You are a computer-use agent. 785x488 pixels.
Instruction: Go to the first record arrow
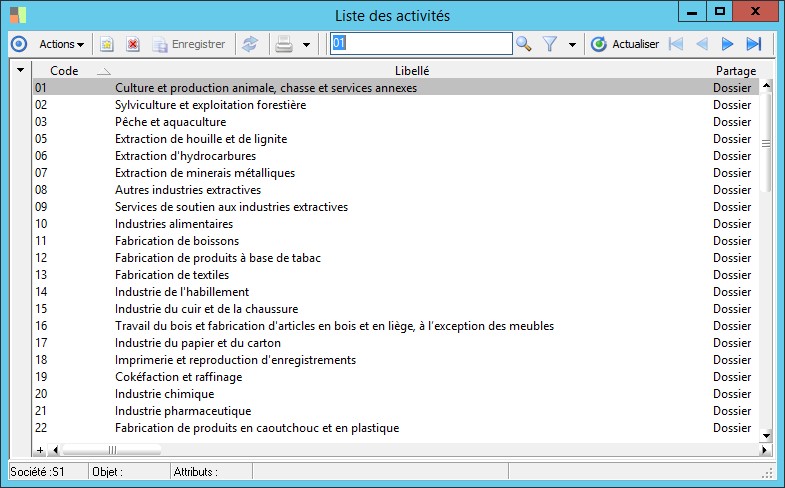676,44
